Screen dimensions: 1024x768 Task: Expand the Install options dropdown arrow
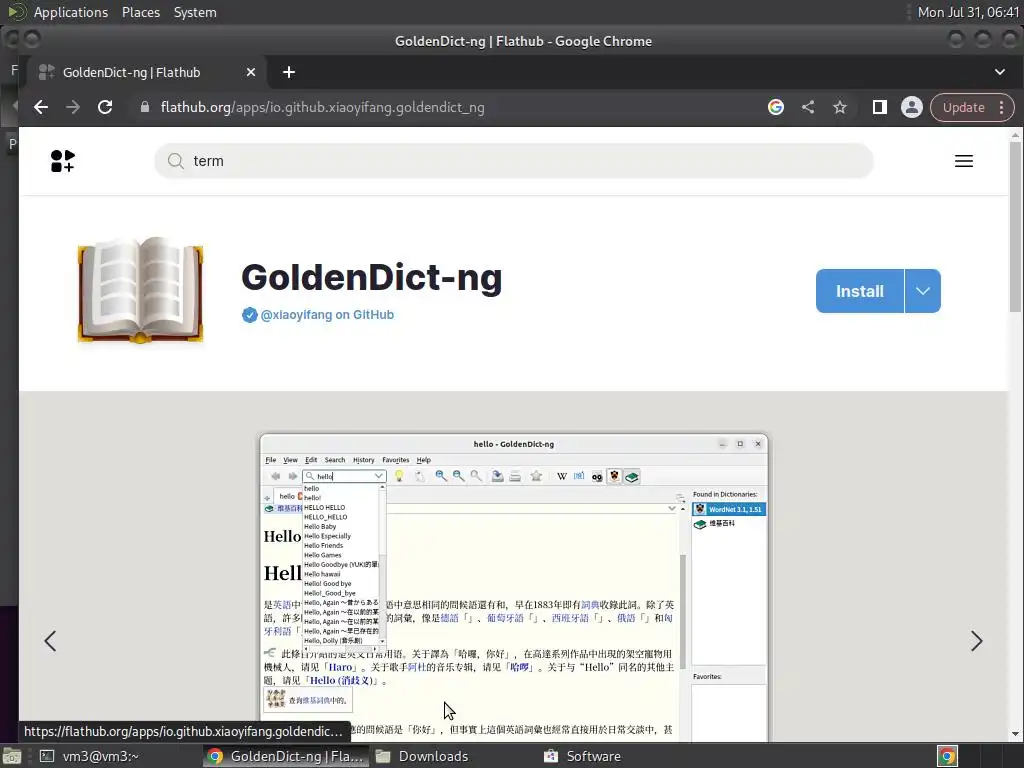pyautogui.click(x=923, y=291)
